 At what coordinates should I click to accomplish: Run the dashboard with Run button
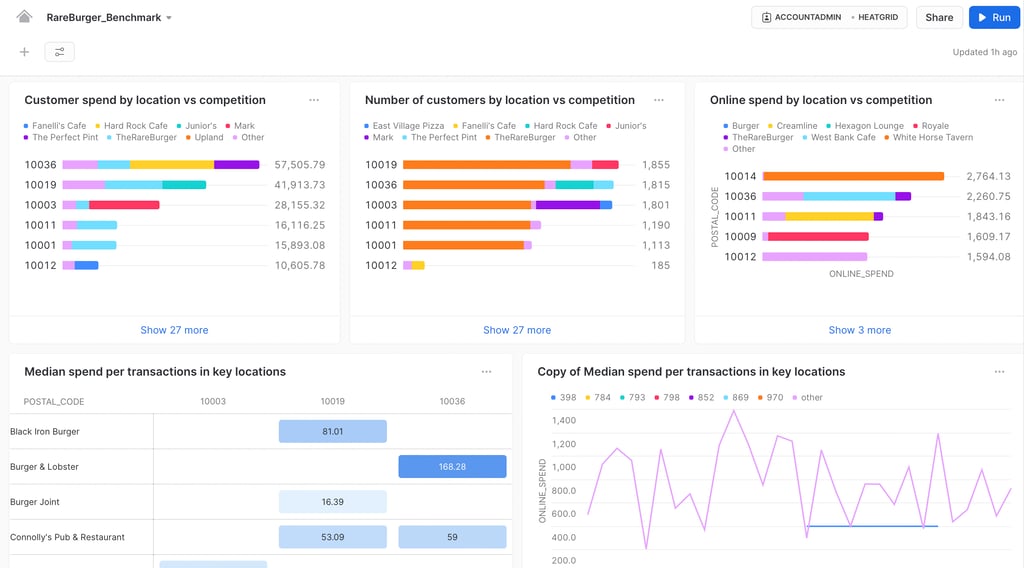pos(994,18)
